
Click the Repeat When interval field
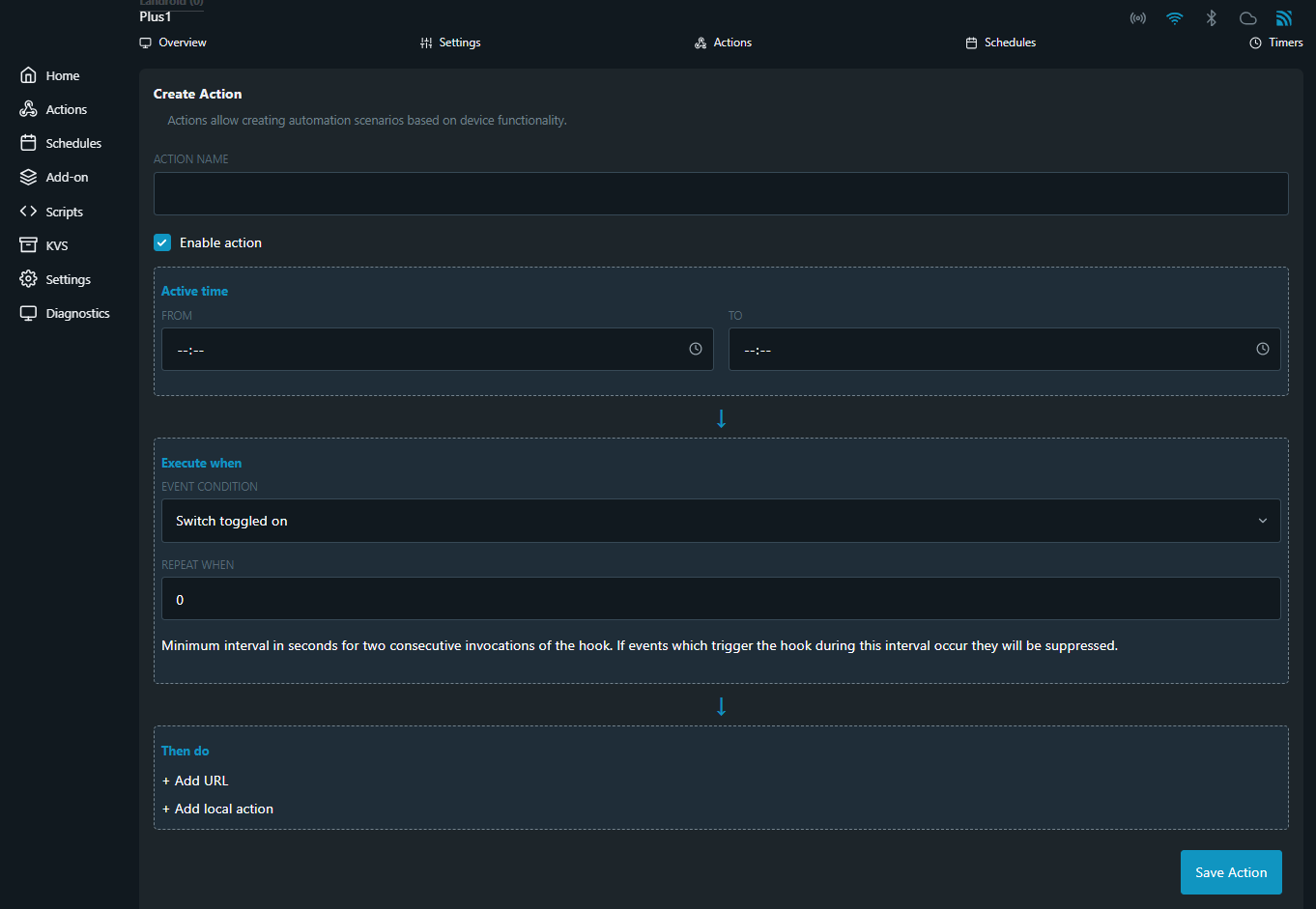pos(720,599)
